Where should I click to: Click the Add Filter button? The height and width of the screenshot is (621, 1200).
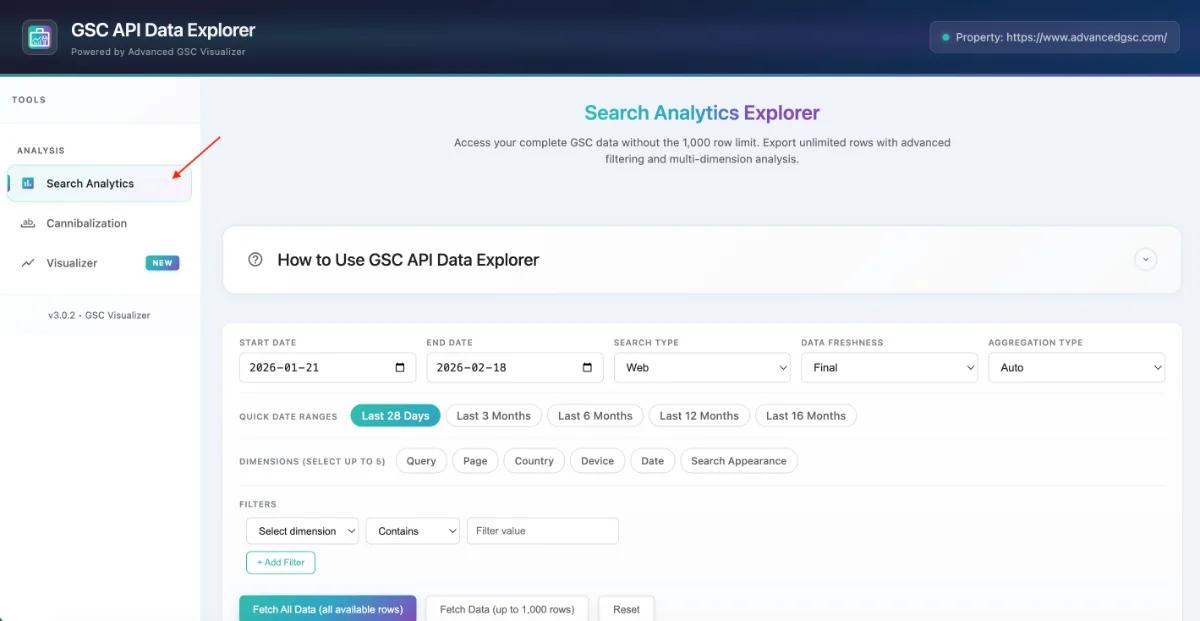click(x=281, y=563)
